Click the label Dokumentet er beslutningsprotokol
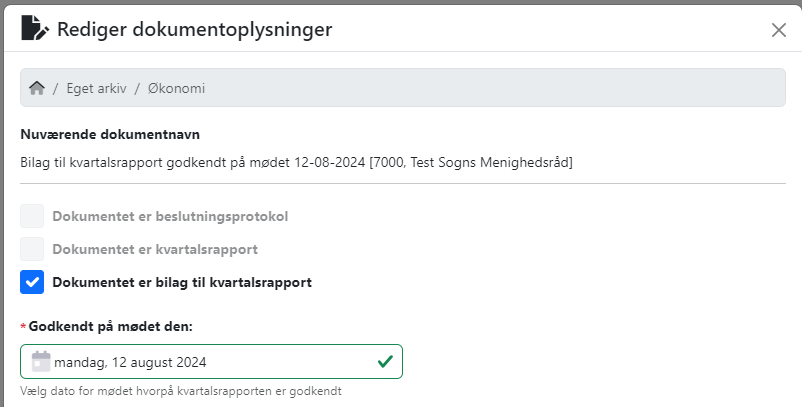 point(170,216)
